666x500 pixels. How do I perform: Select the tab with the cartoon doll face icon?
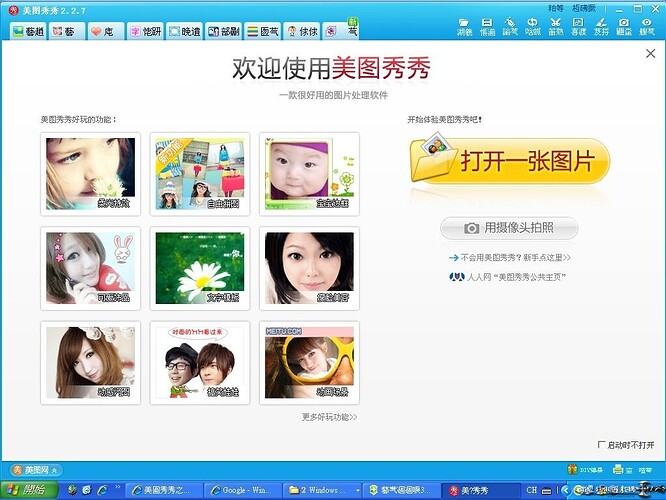pyautogui.click(x=302, y=31)
